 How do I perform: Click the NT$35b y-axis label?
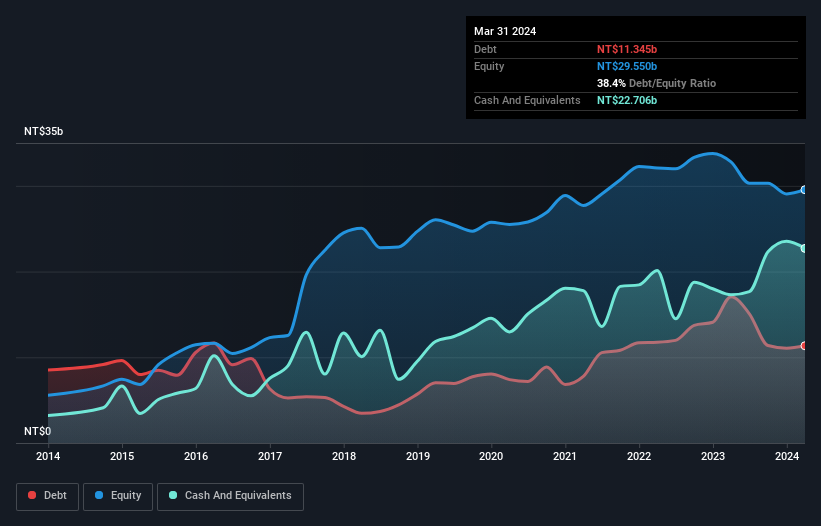point(43,131)
